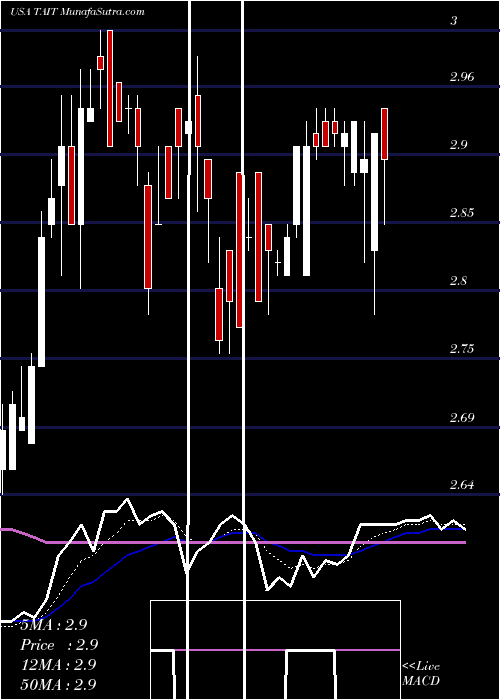Click the 2.8 price axis label
The image size is (500, 700).
click(x=458, y=281)
